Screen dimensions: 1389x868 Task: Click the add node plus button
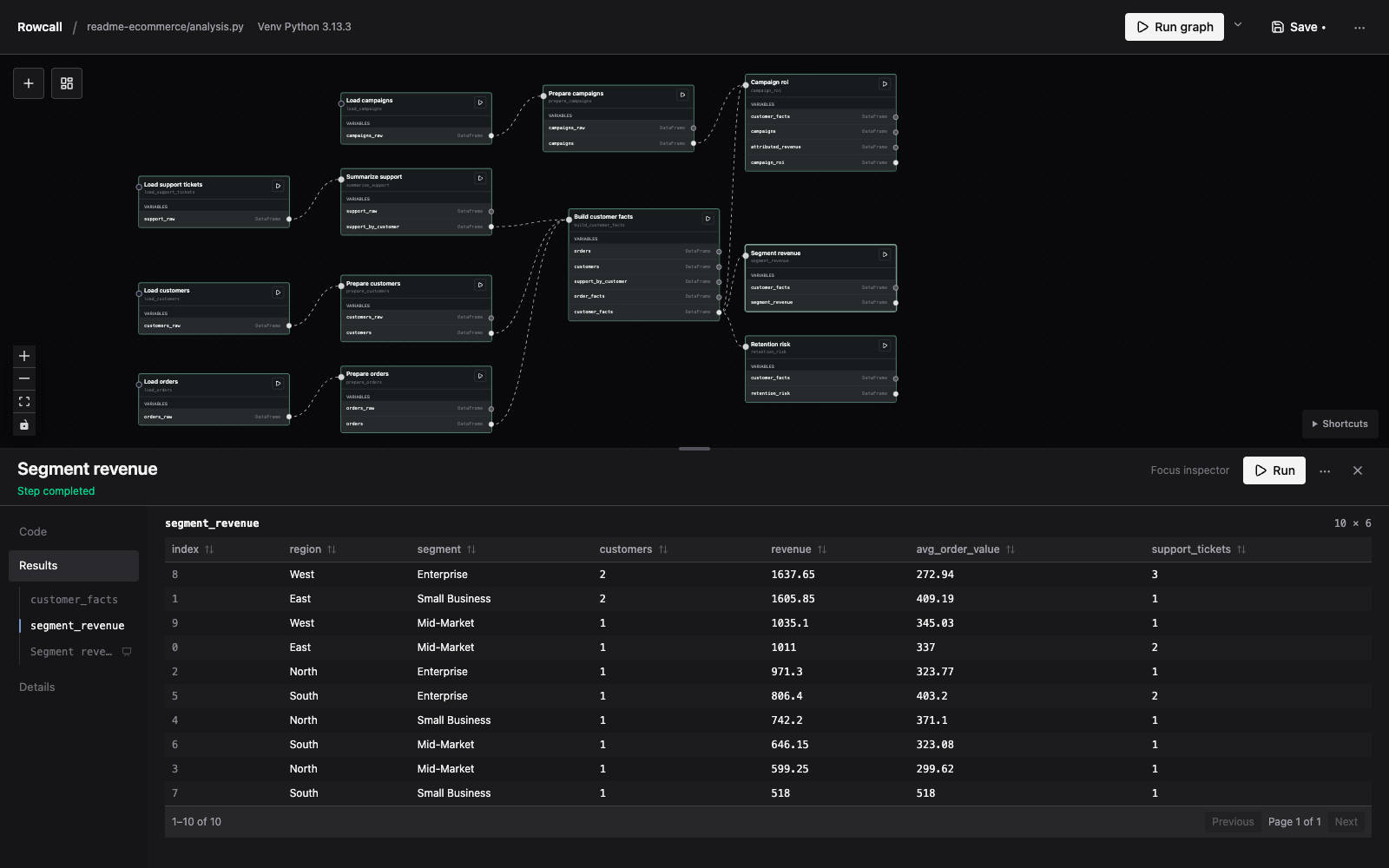click(29, 83)
